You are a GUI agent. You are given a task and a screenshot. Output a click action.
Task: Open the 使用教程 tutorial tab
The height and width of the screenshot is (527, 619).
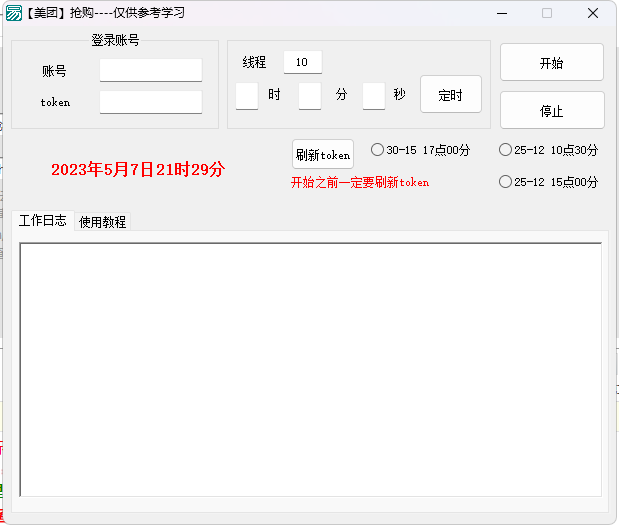point(103,222)
